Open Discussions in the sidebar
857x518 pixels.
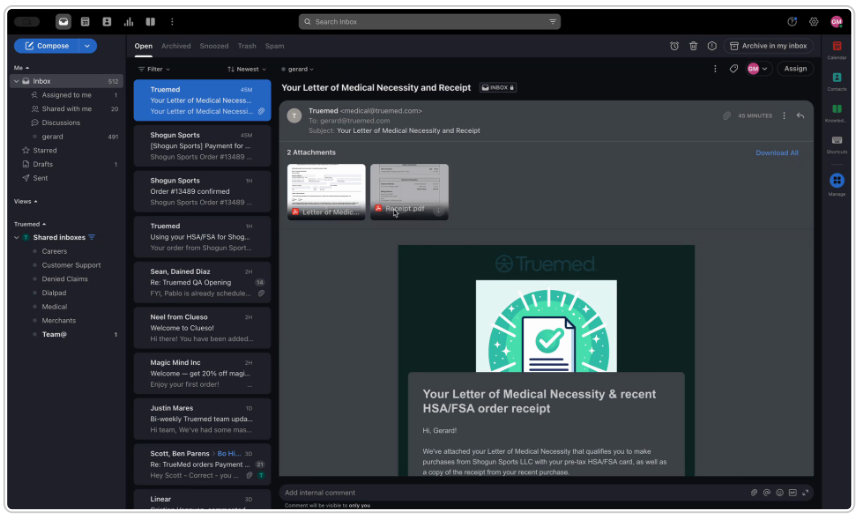[61, 123]
